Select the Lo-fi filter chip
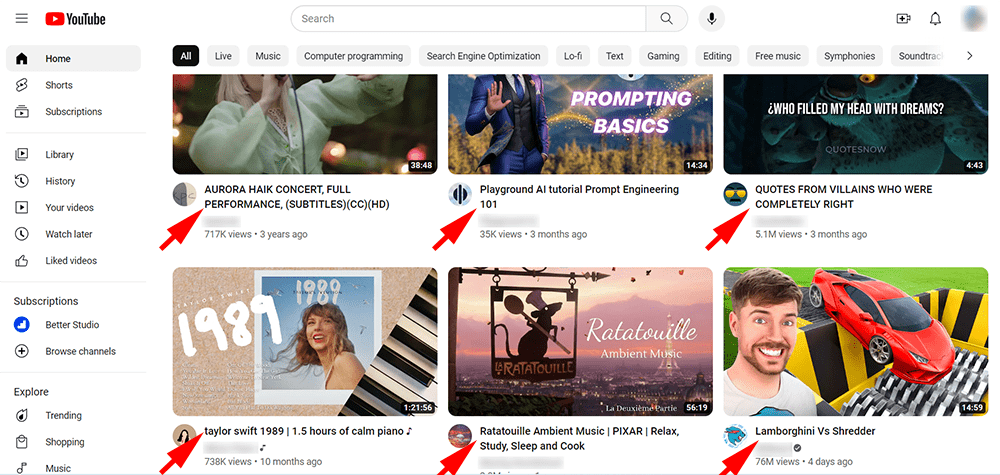The image size is (1000, 475). (573, 56)
